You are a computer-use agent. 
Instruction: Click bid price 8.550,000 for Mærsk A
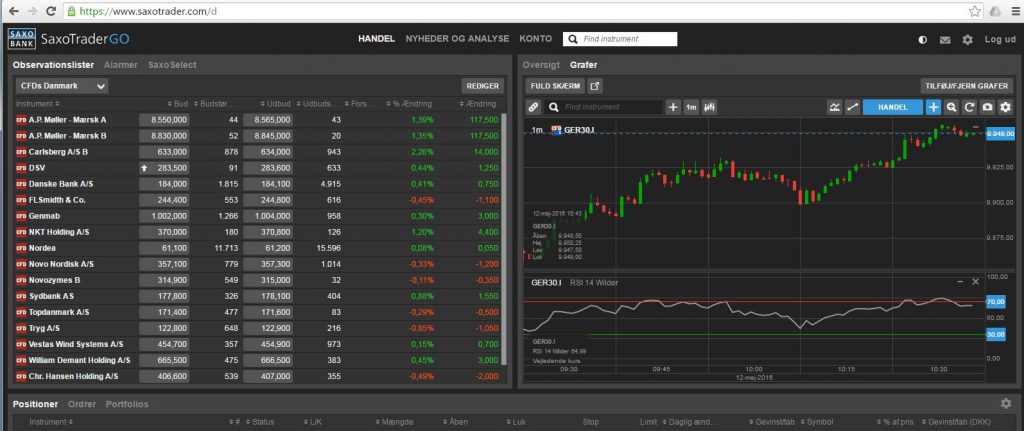coord(165,120)
